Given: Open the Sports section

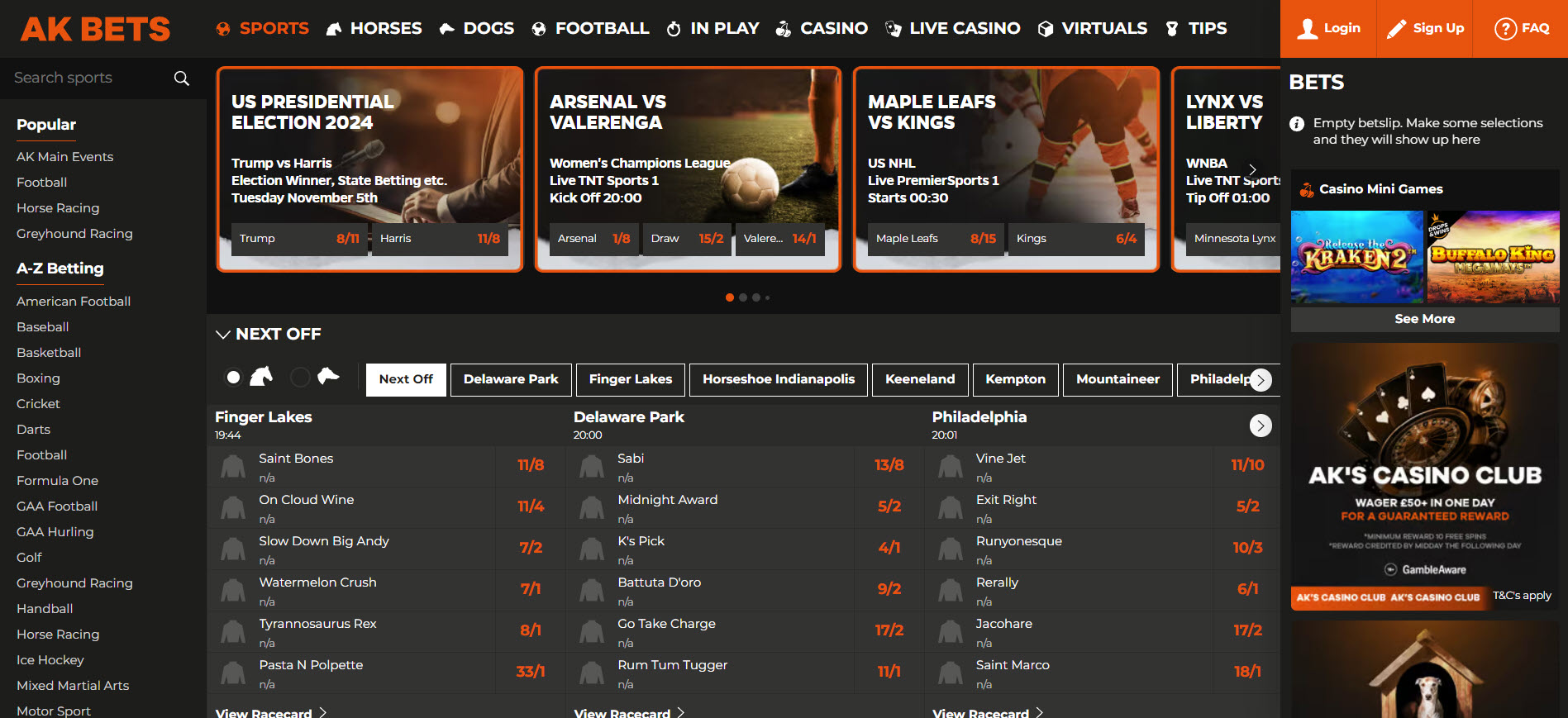Looking at the screenshot, I should pos(262,28).
